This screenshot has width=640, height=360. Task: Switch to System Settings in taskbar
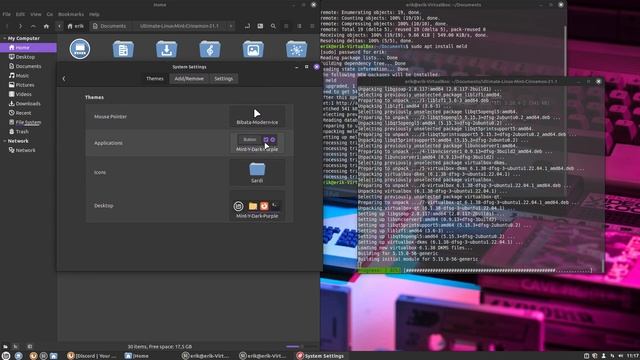[x=321, y=356]
